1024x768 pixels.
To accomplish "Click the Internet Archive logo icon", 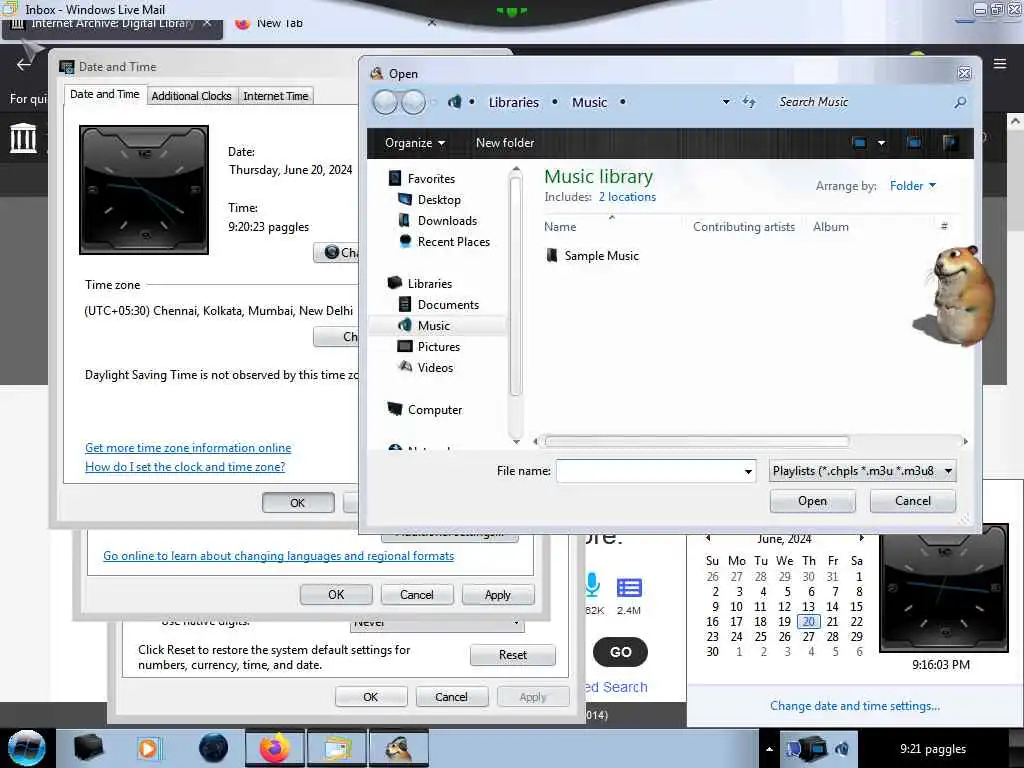I will [x=23, y=138].
